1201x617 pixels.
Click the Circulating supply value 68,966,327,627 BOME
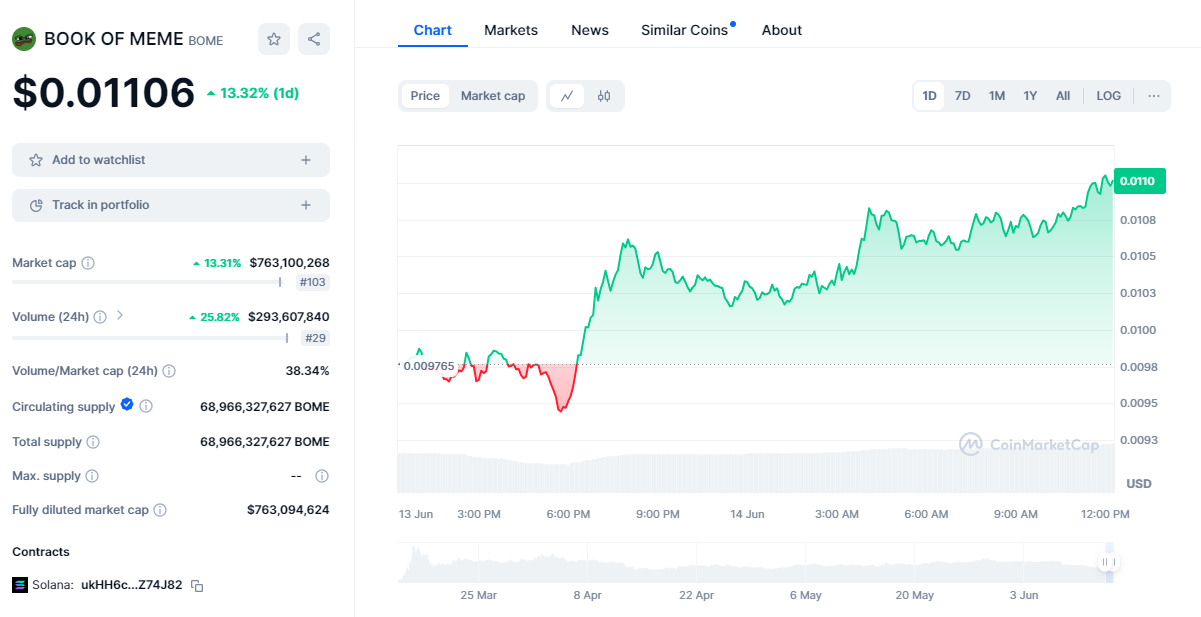265,407
